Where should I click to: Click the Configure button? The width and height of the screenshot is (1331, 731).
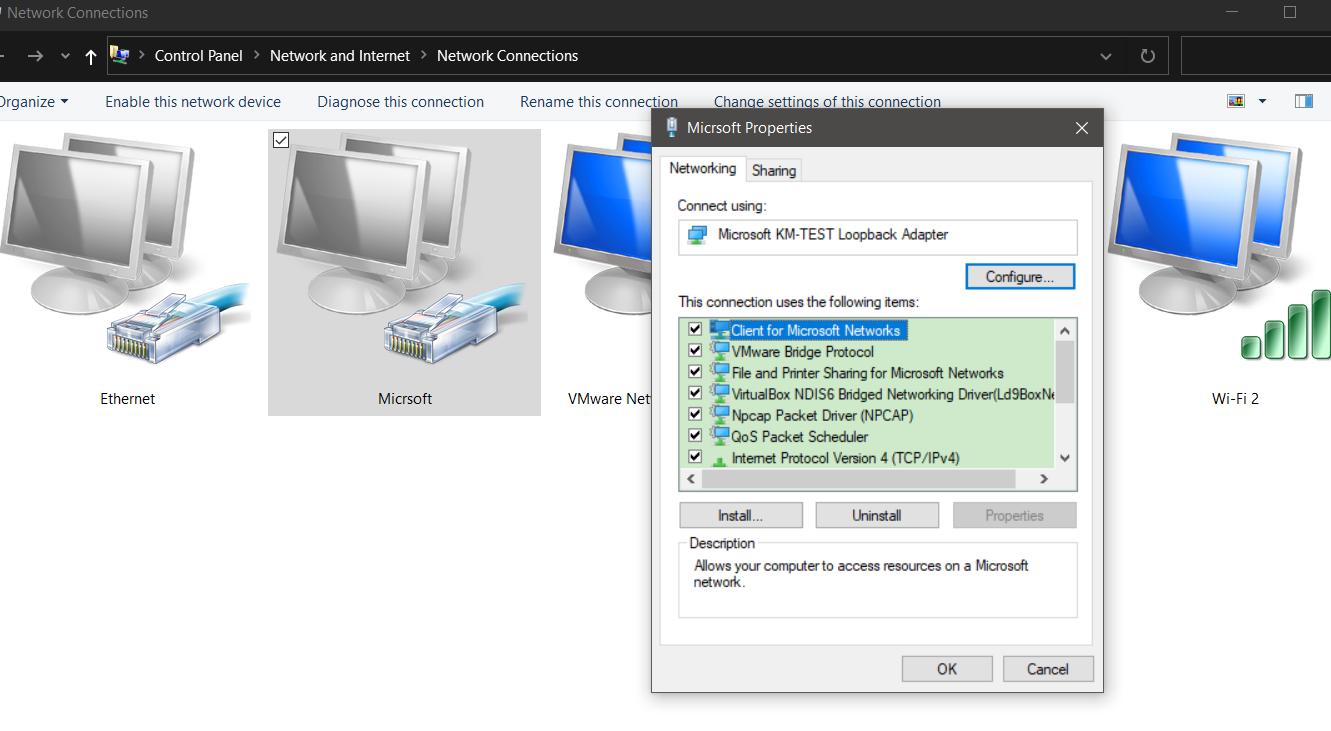pos(1020,277)
